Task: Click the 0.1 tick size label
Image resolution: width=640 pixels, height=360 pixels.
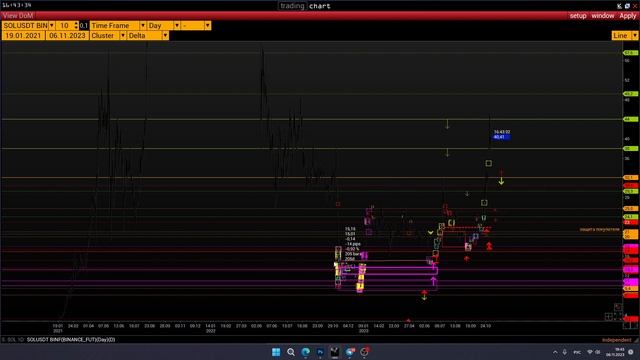Action: click(84, 25)
